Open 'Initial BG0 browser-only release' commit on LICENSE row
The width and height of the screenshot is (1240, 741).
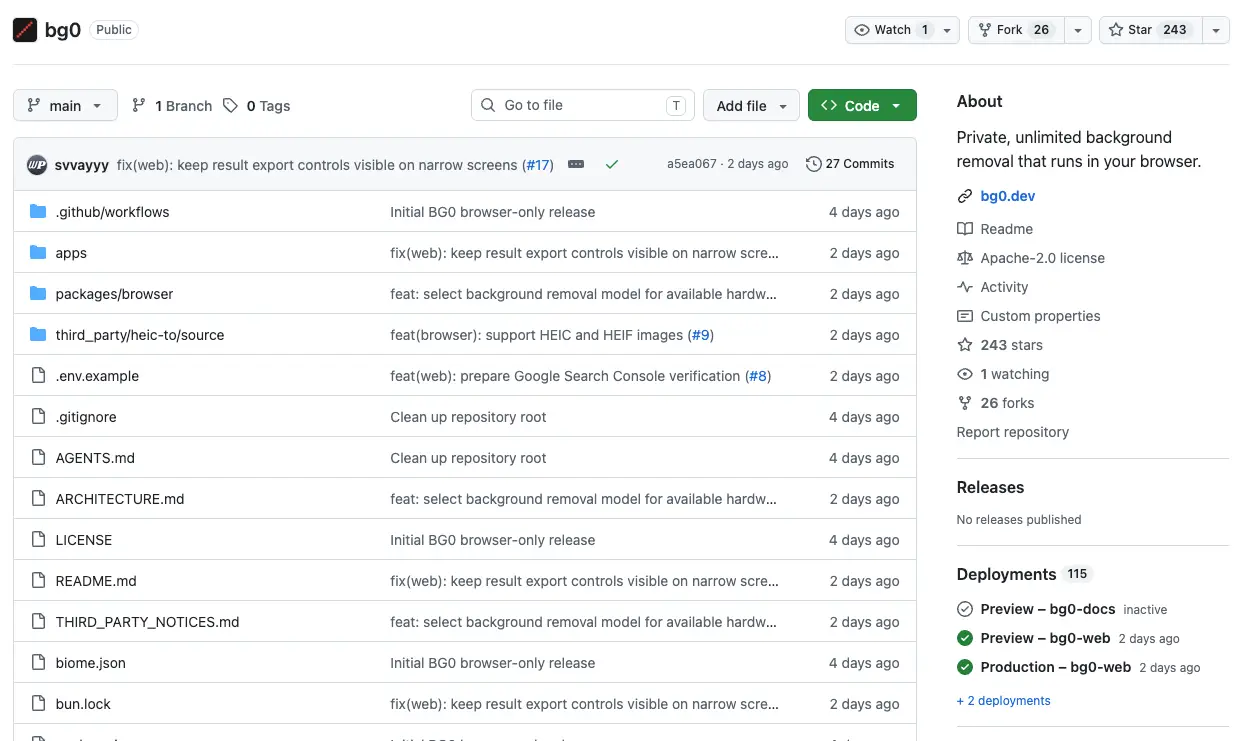(x=493, y=540)
